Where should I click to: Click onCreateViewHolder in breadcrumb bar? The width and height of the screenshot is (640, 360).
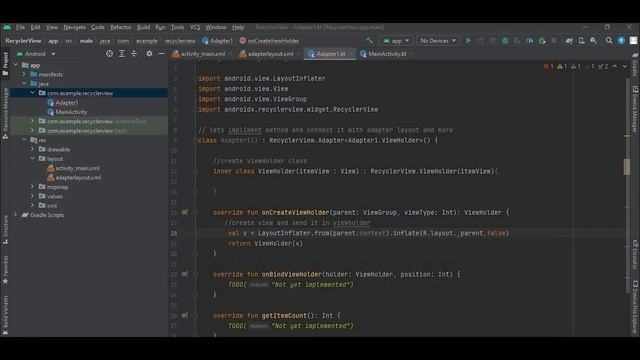pyautogui.click(x=269, y=41)
